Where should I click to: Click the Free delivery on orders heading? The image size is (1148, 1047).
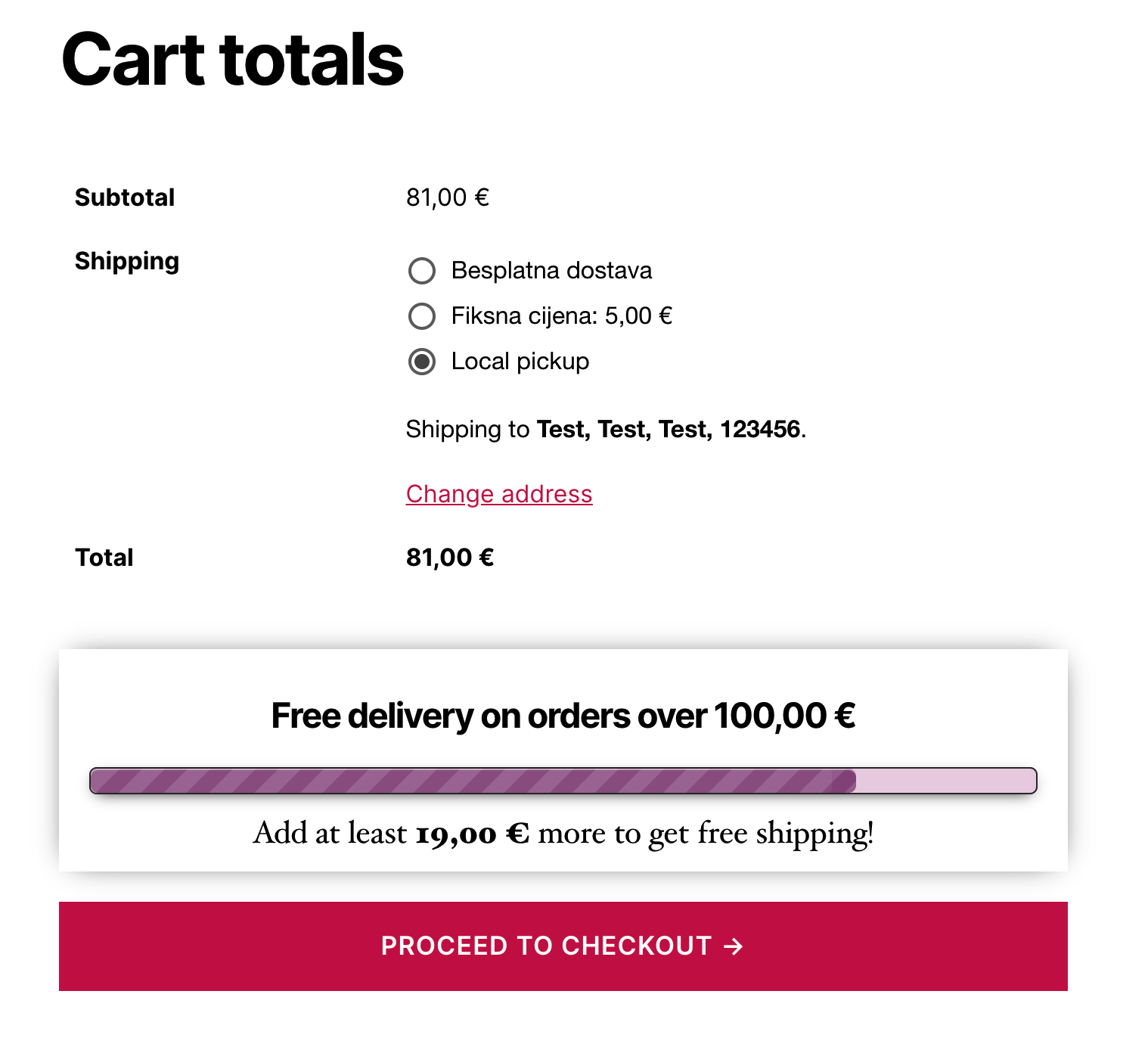(x=563, y=716)
